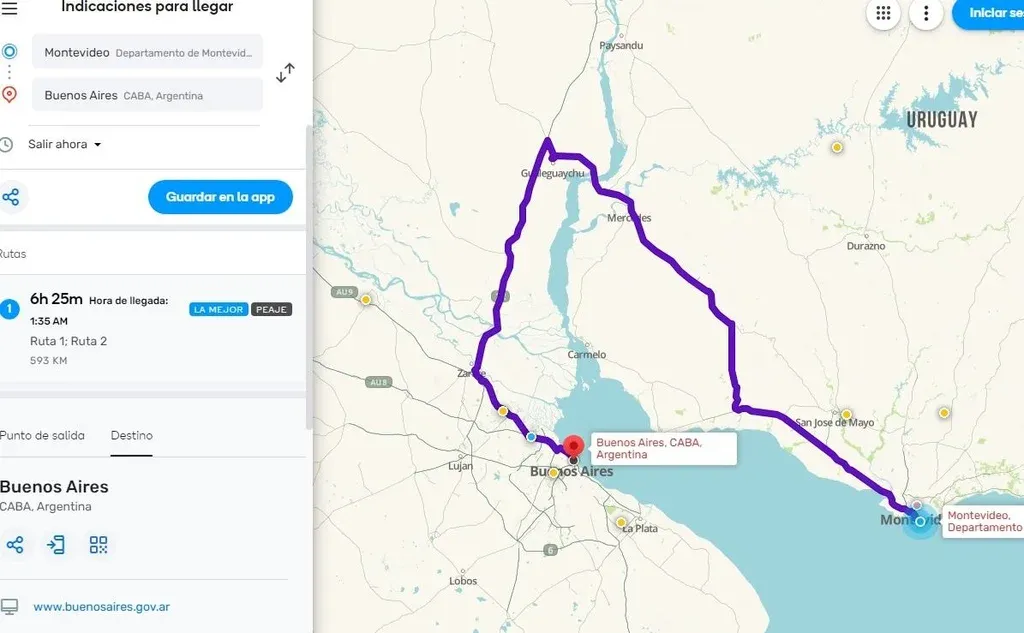
Task: Click the red destination pin on Buenos Aires
Action: point(573,446)
